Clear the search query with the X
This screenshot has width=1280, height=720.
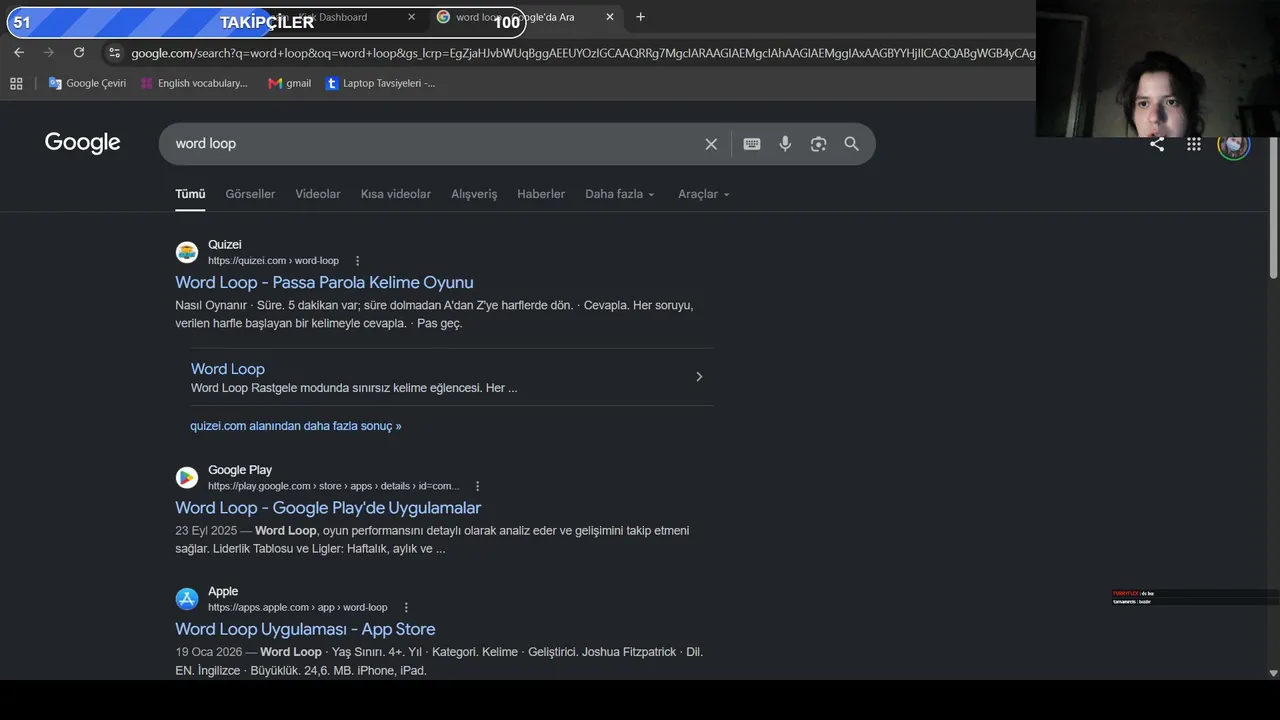[711, 144]
